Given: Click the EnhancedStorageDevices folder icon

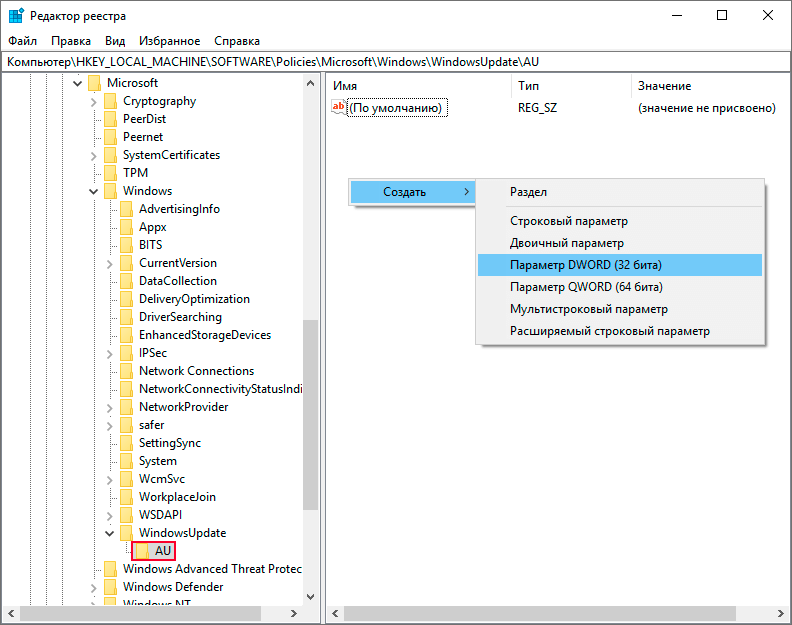Looking at the screenshot, I should [127, 335].
